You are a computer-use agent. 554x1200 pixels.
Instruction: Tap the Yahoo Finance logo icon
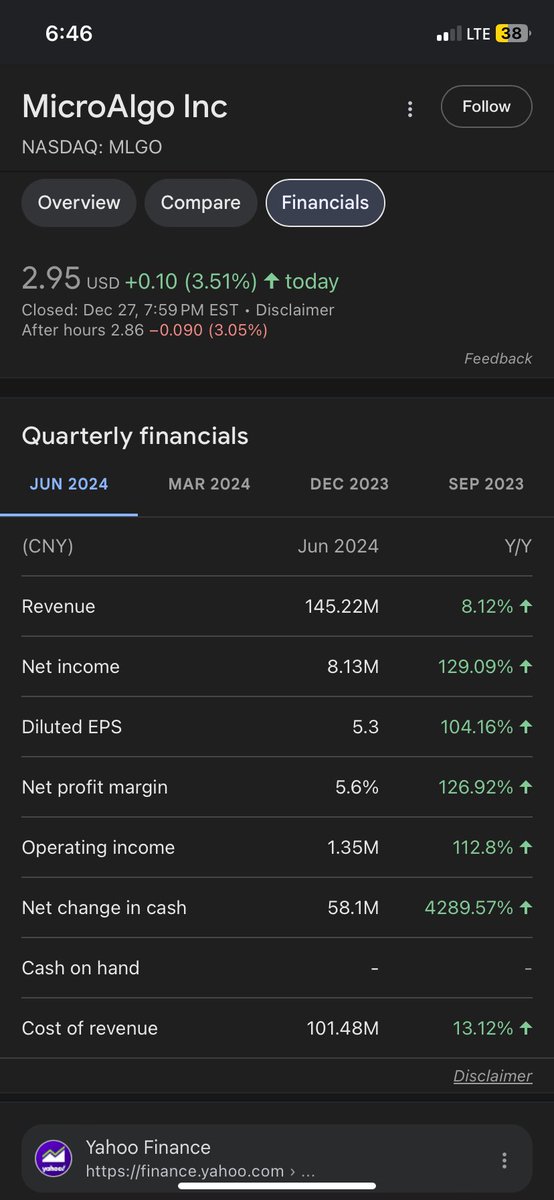[x=53, y=1159]
